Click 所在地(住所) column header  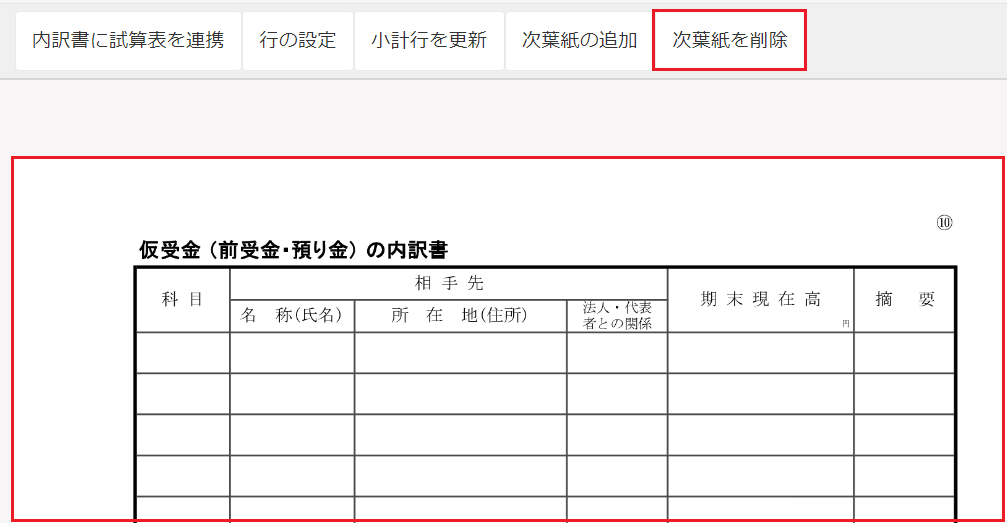[460, 315]
